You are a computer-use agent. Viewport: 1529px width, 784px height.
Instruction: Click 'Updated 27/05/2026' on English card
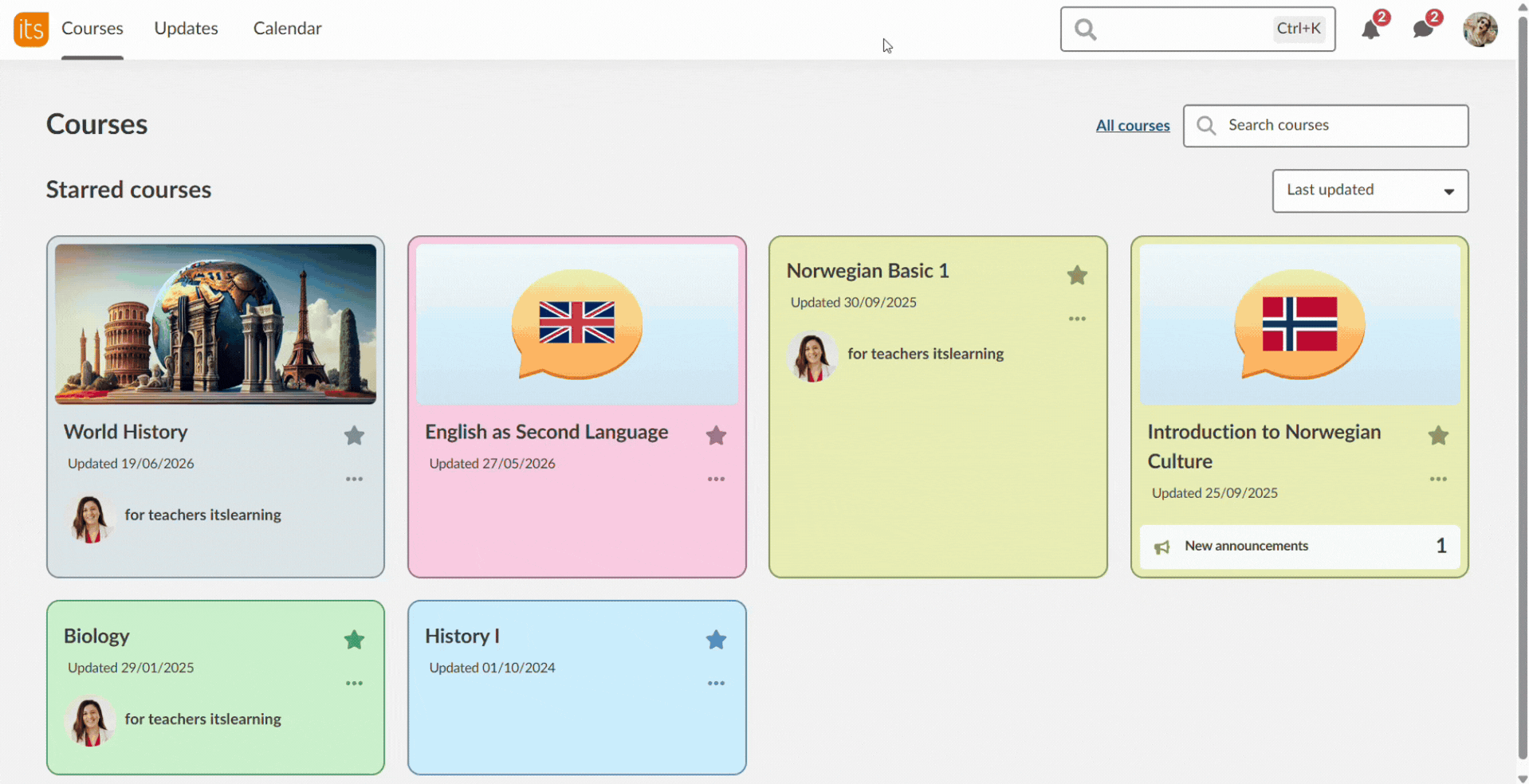click(x=492, y=464)
